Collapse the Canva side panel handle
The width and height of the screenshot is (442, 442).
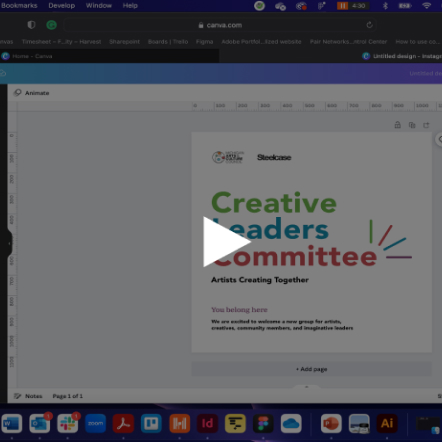pyautogui.click(x=9, y=243)
